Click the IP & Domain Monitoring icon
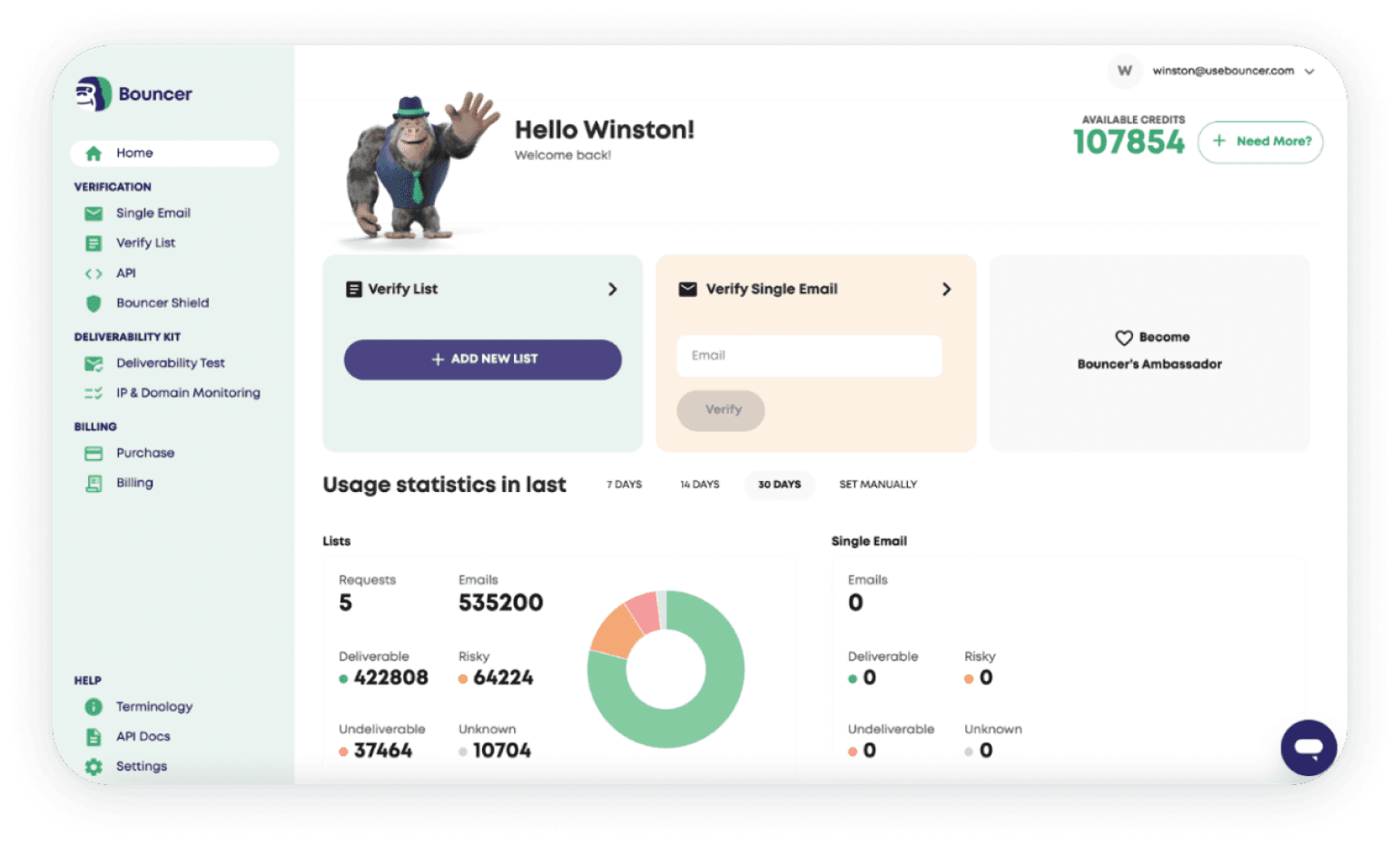The width and height of the screenshot is (1400, 845). [x=94, y=393]
